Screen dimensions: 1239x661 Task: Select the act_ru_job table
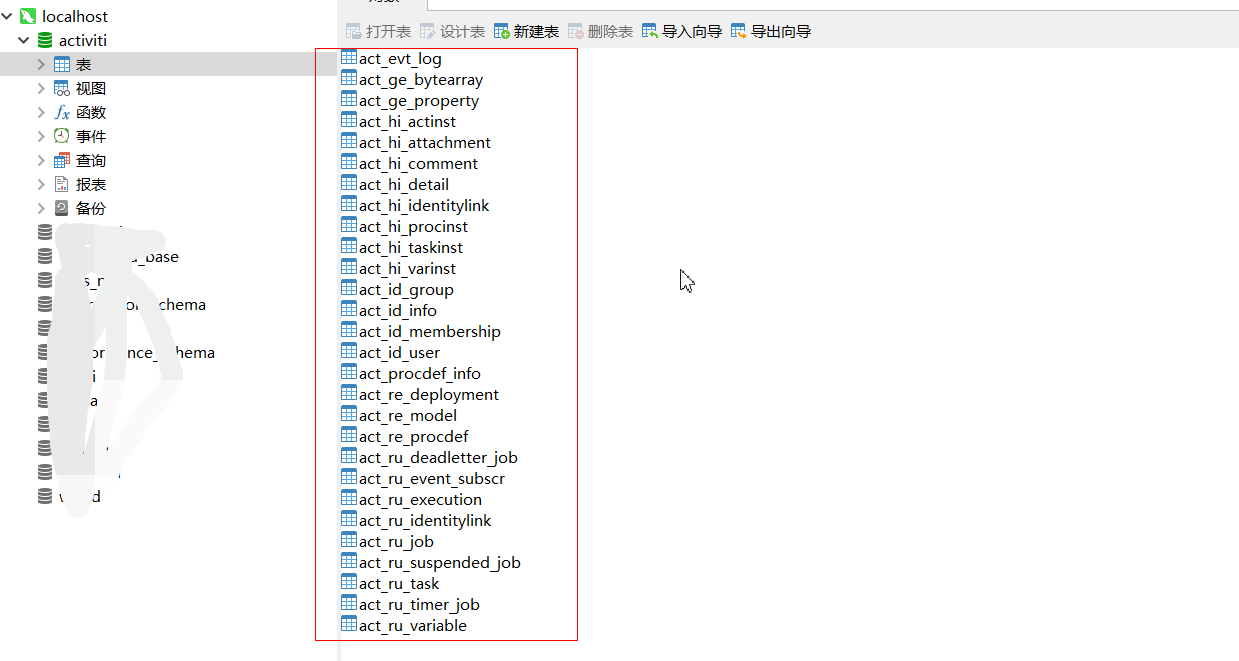[x=396, y=541]
